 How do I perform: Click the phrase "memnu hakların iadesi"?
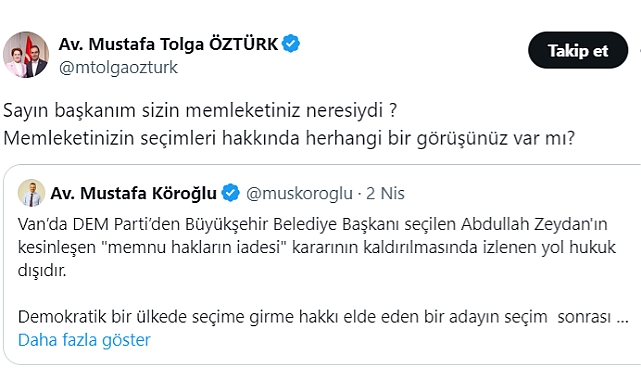coord(195,247)
